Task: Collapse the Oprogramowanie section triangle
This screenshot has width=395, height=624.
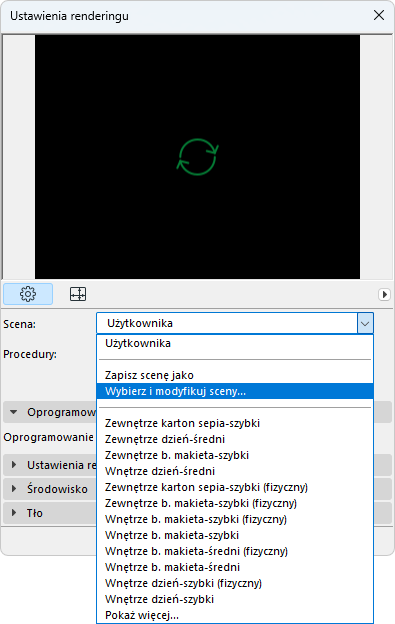Action: click(14, 412)
